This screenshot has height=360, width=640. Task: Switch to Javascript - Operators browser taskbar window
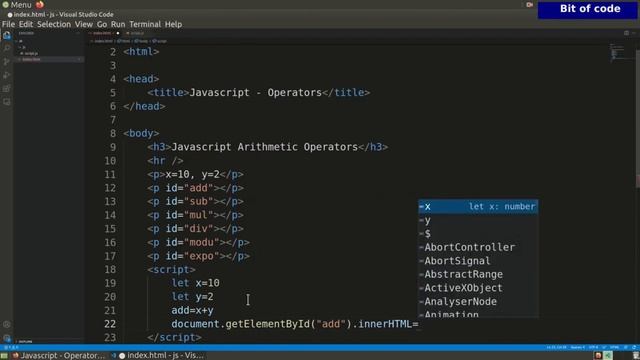point(58,356)
